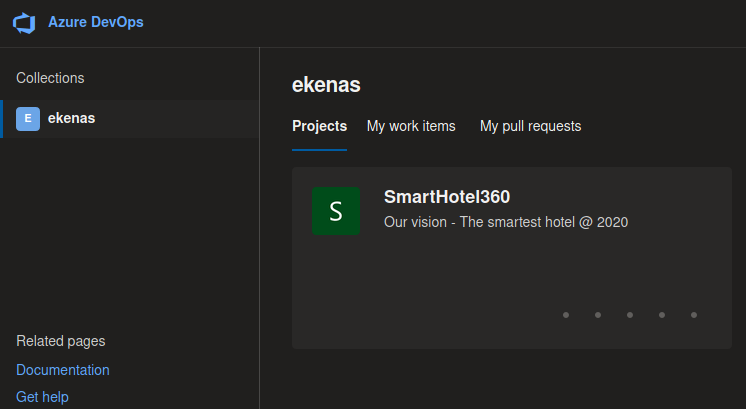Open the Get help link
This screenshot has width=746, height=409.
pyautogui.click(x=42, y=397)
